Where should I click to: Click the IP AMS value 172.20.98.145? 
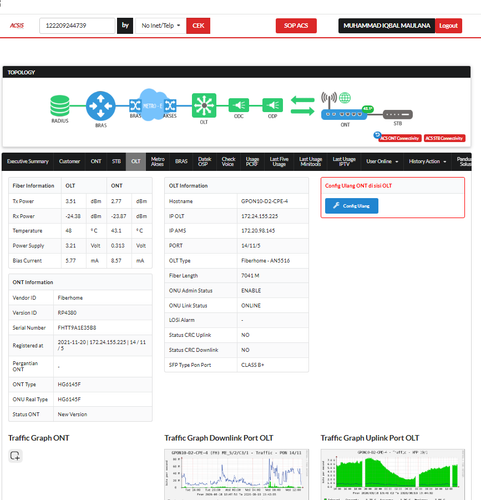tap(258, 231)
